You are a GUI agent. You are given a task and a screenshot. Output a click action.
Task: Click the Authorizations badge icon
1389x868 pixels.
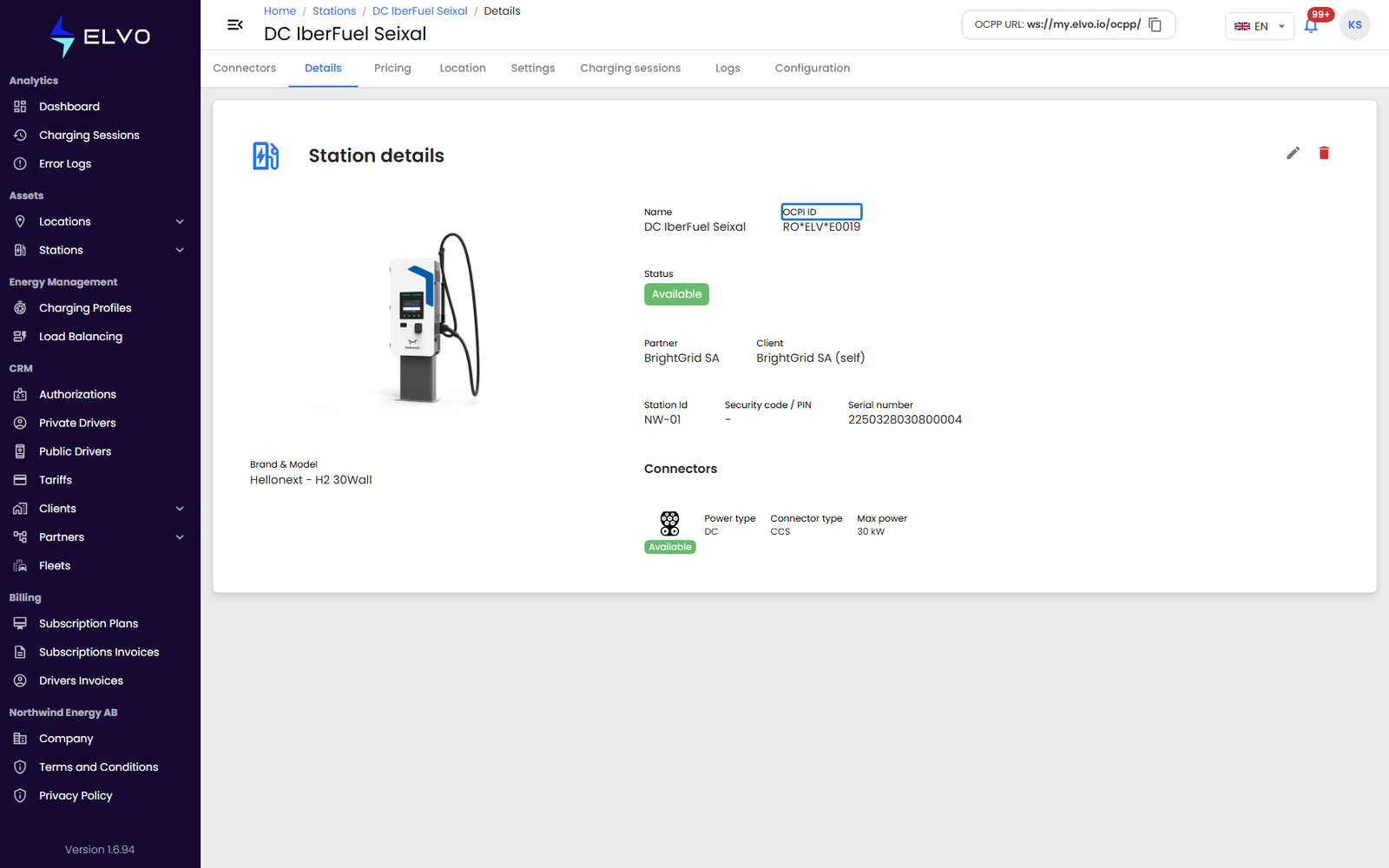(20, 394)
